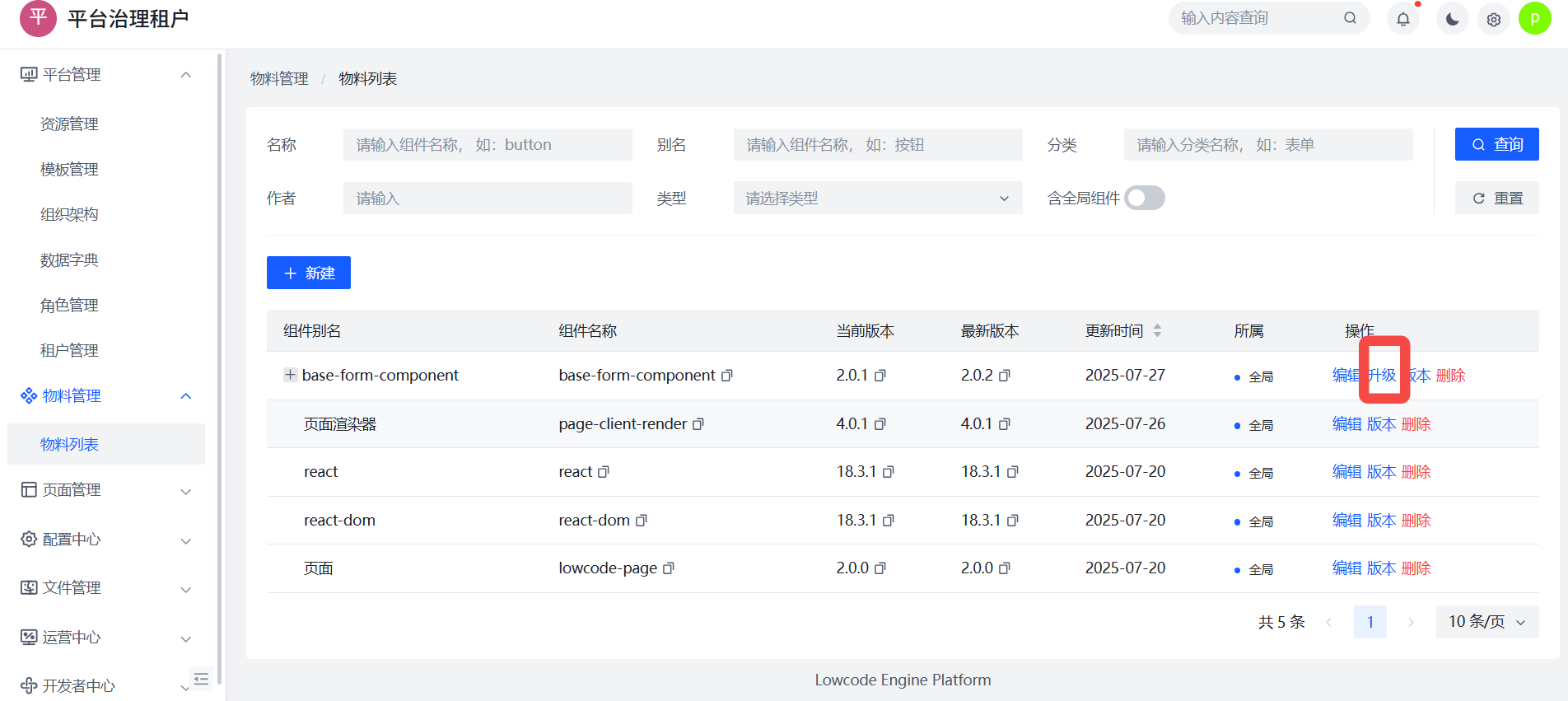
Task: Open 资源管理 in the sidebar
Action: (x=69, y=124)
